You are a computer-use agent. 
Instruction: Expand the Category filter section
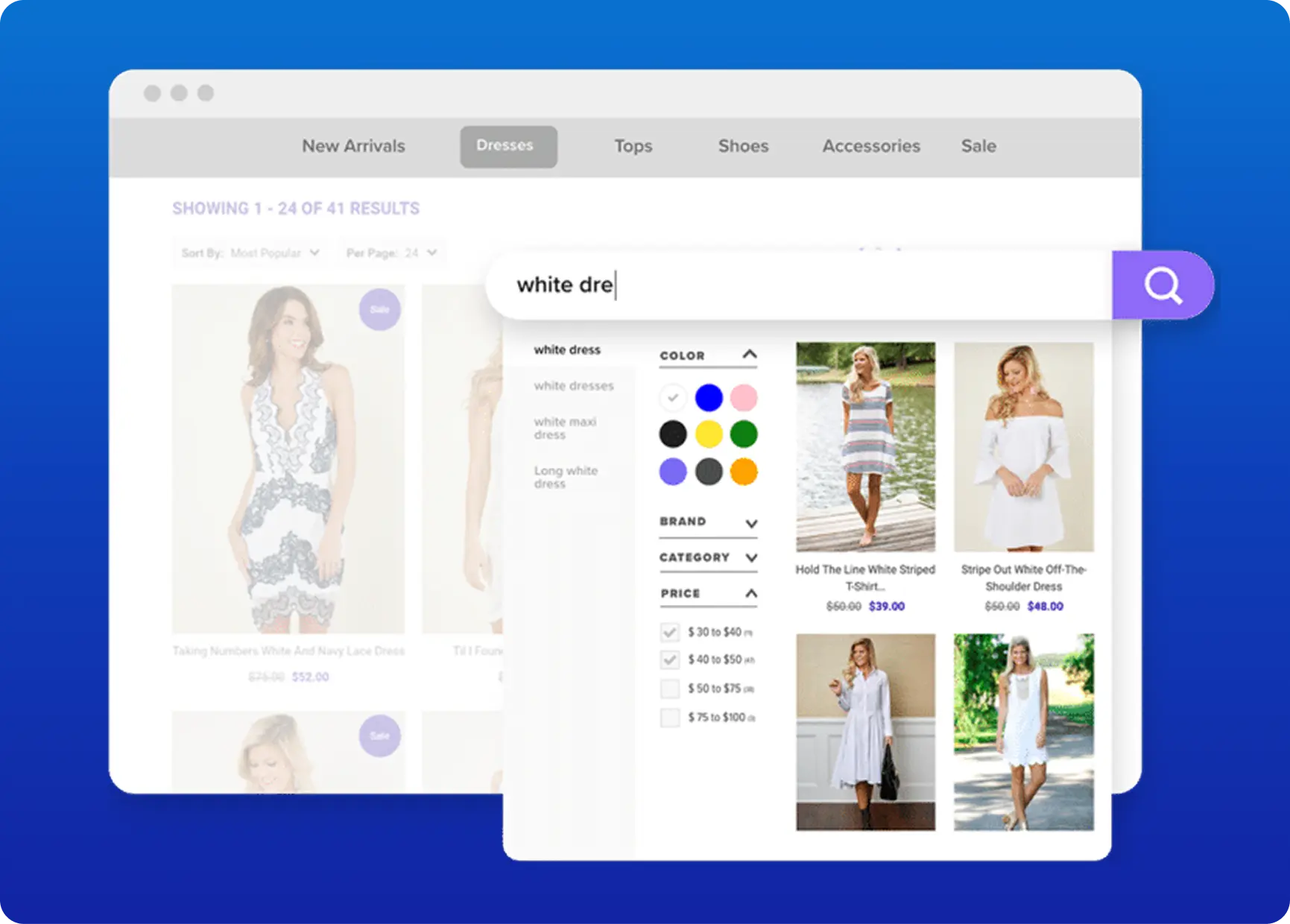751,558
